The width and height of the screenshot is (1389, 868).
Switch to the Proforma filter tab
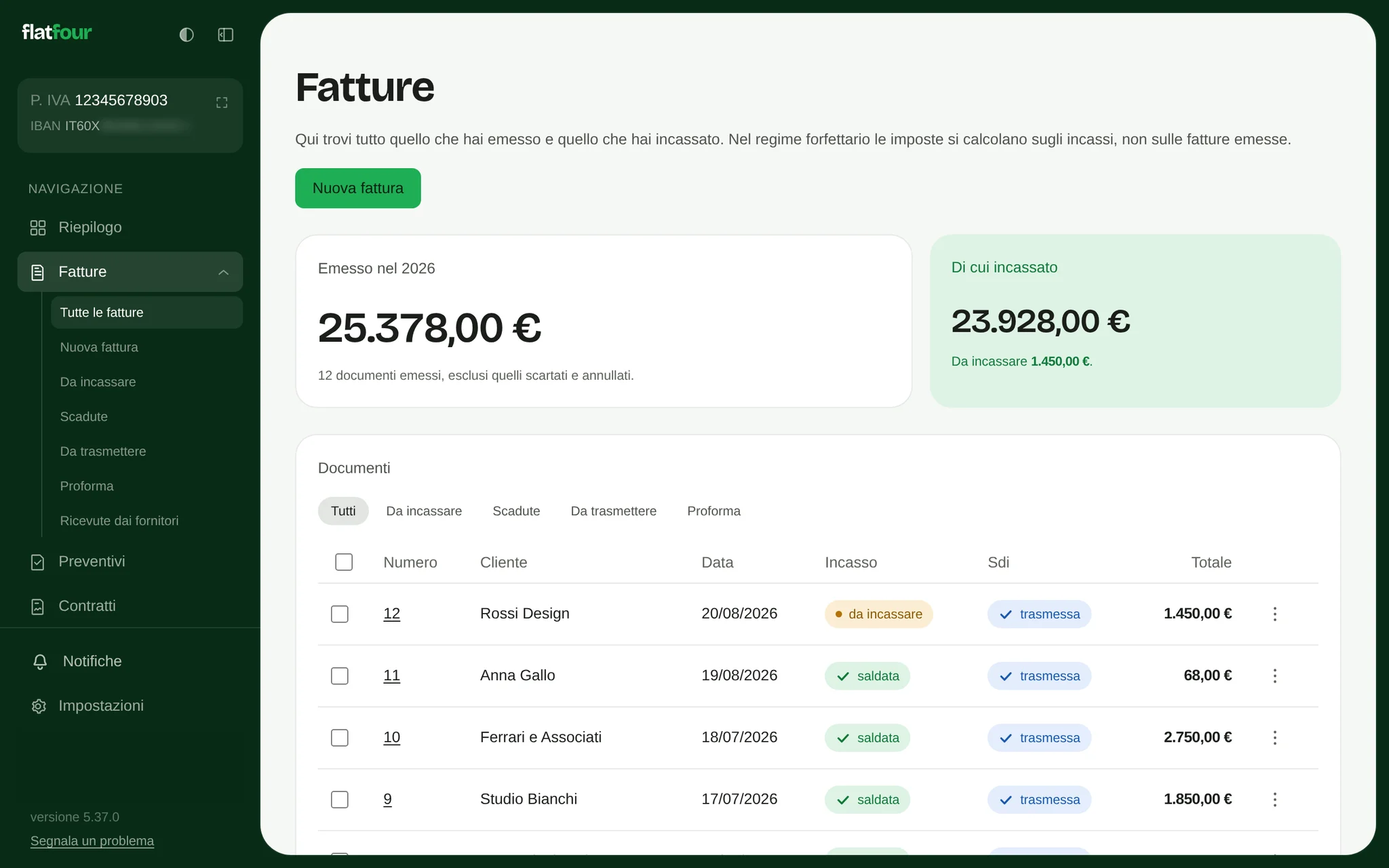click(x=713, y=511)
